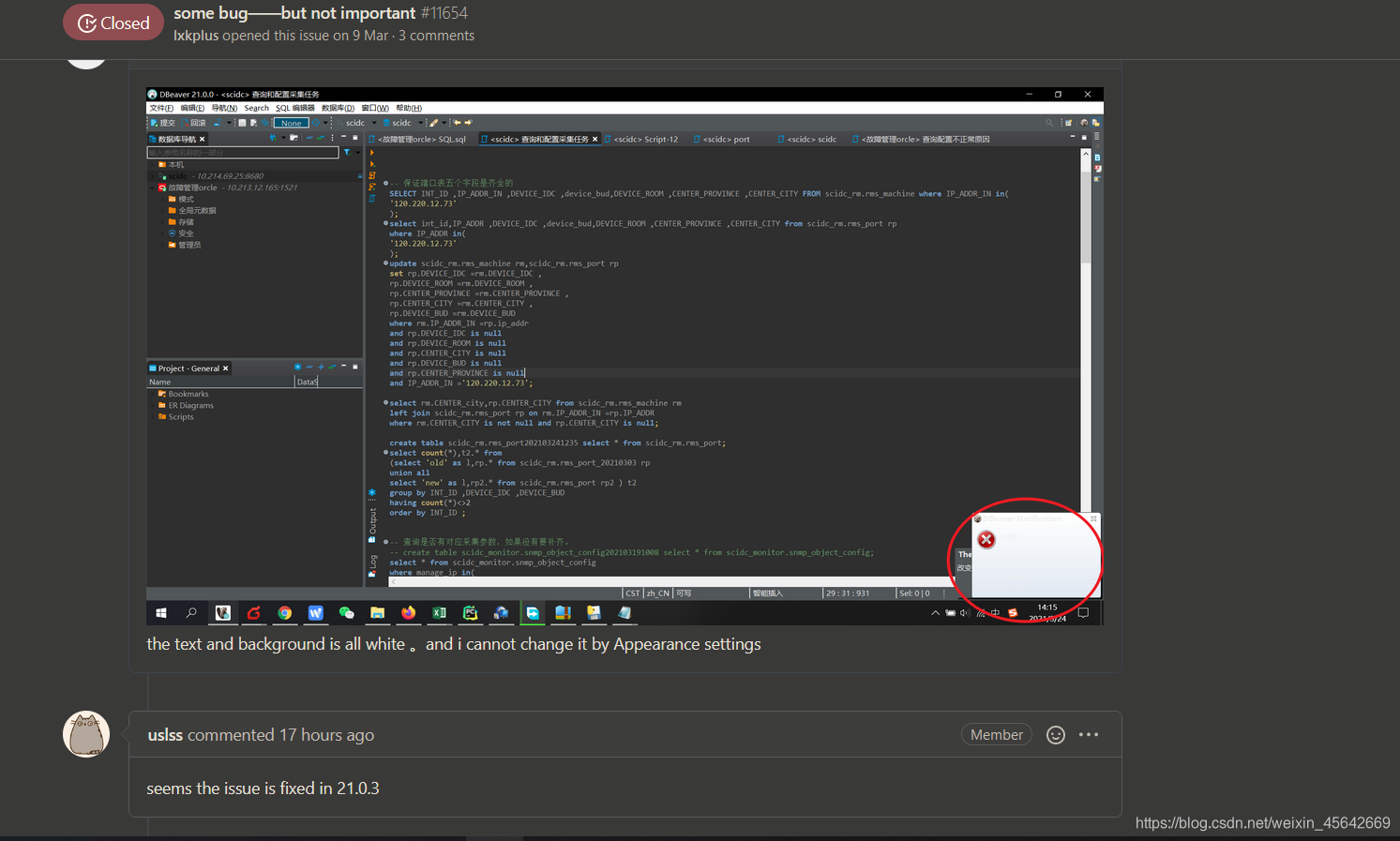Open the active connection scidc dropdown
Viewport: 1400px width, 841px height.
[x=356, y=123]
